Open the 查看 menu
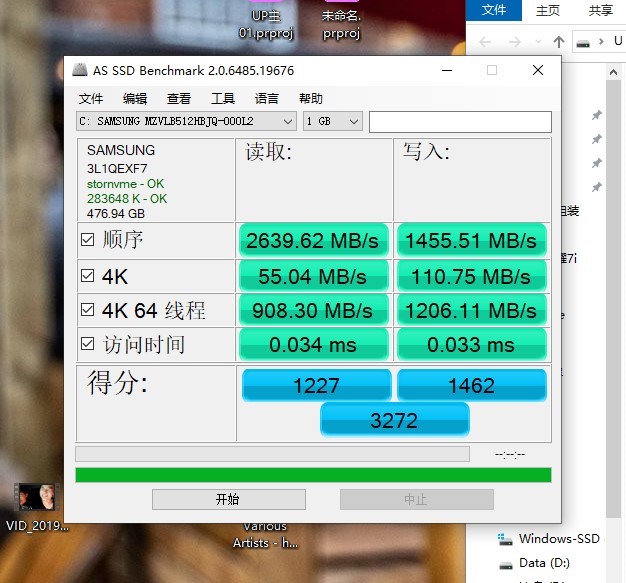The height and width of the screenshot is (583, 626). [x=179, y=99]
